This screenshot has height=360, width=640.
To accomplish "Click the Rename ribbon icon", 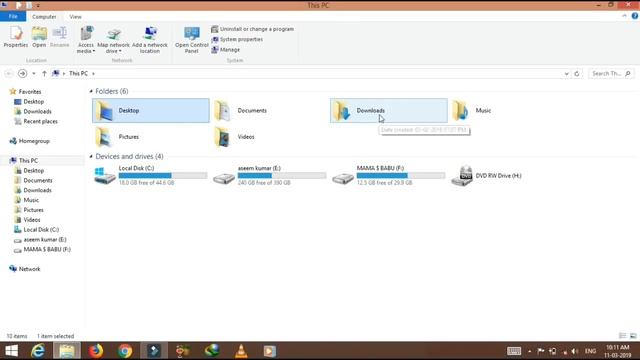I will (x=60, y=37).
